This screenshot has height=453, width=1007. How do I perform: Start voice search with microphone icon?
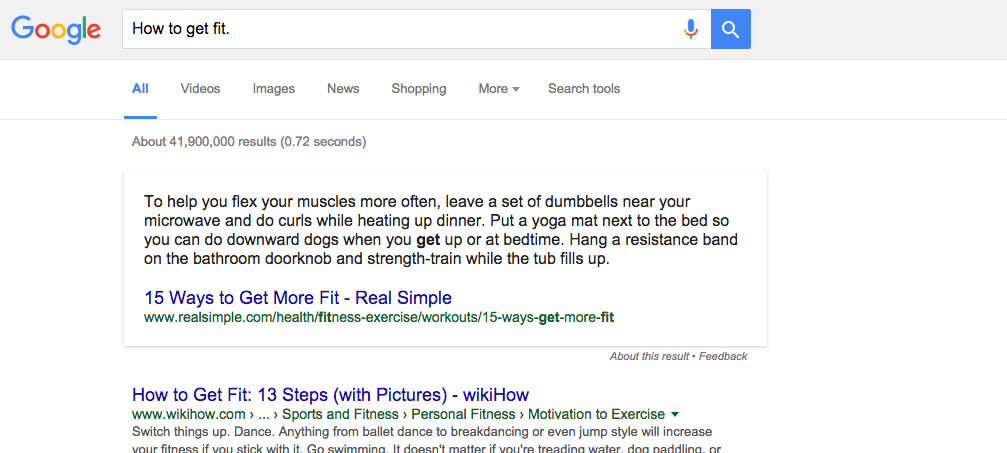pos(690,29)
